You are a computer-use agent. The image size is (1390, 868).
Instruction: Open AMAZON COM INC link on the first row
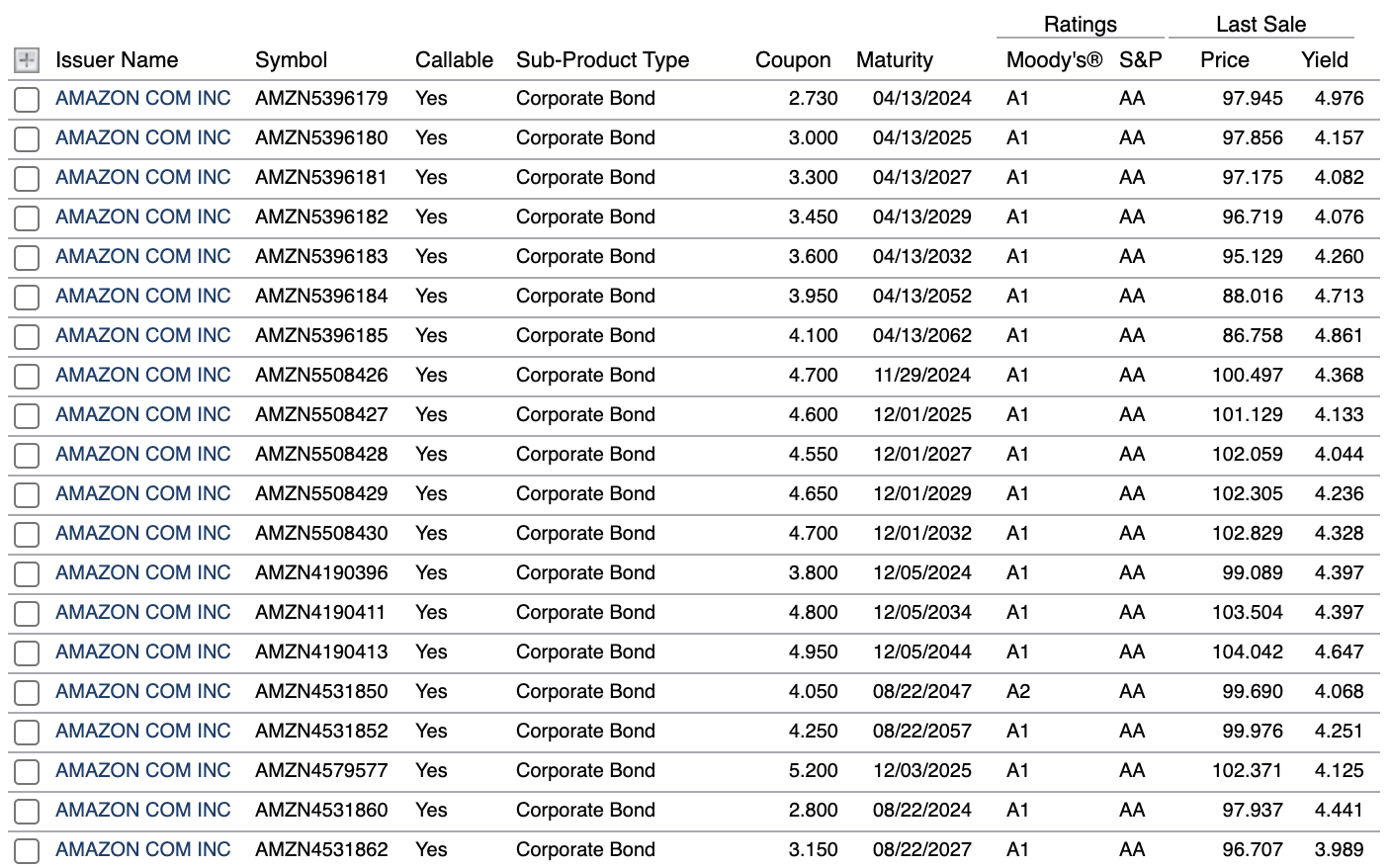tap(142, 98)
